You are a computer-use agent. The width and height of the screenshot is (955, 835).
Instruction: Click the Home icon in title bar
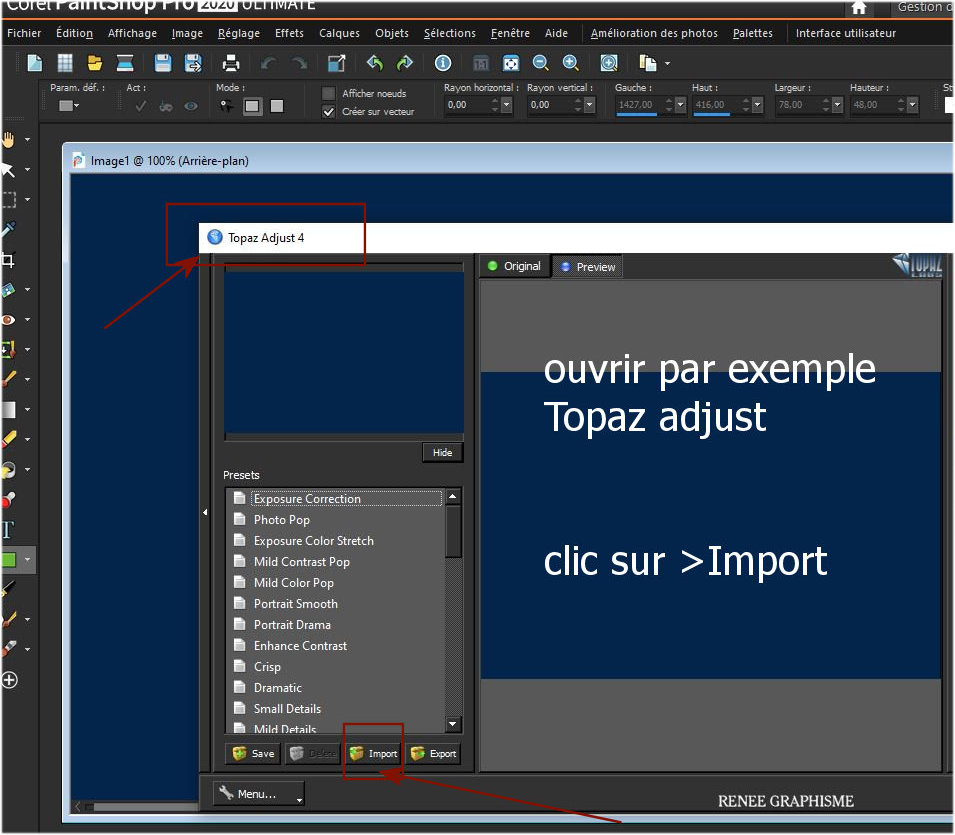coord(859,7)
